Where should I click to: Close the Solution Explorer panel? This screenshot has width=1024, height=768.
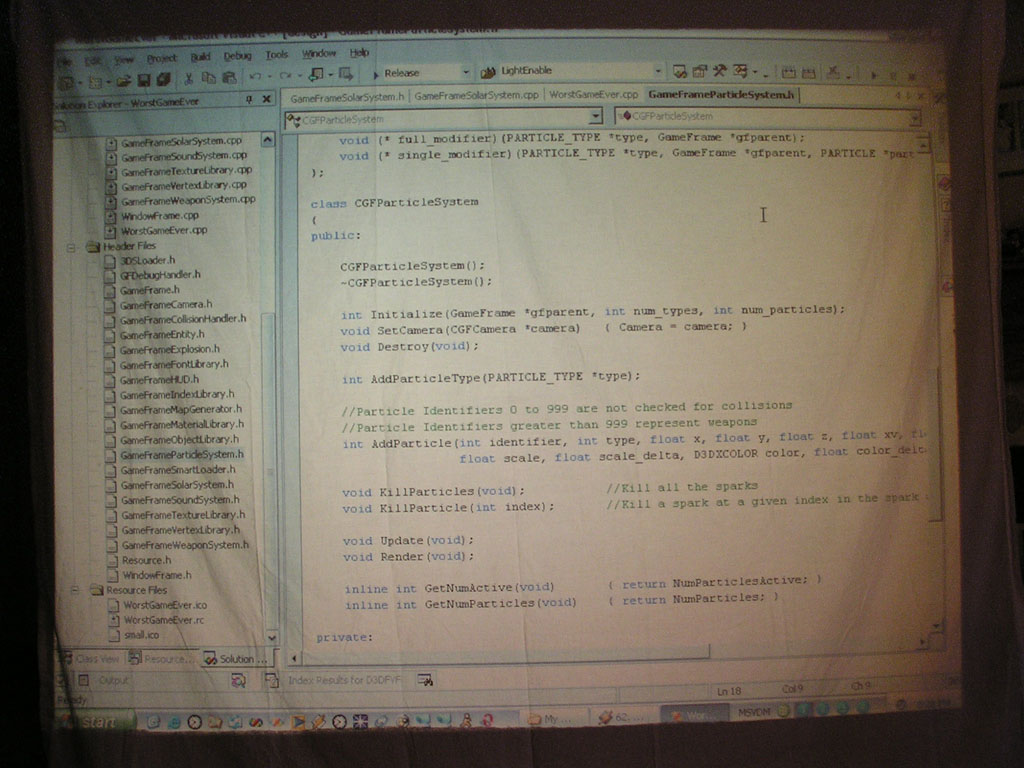pos(267,99)
